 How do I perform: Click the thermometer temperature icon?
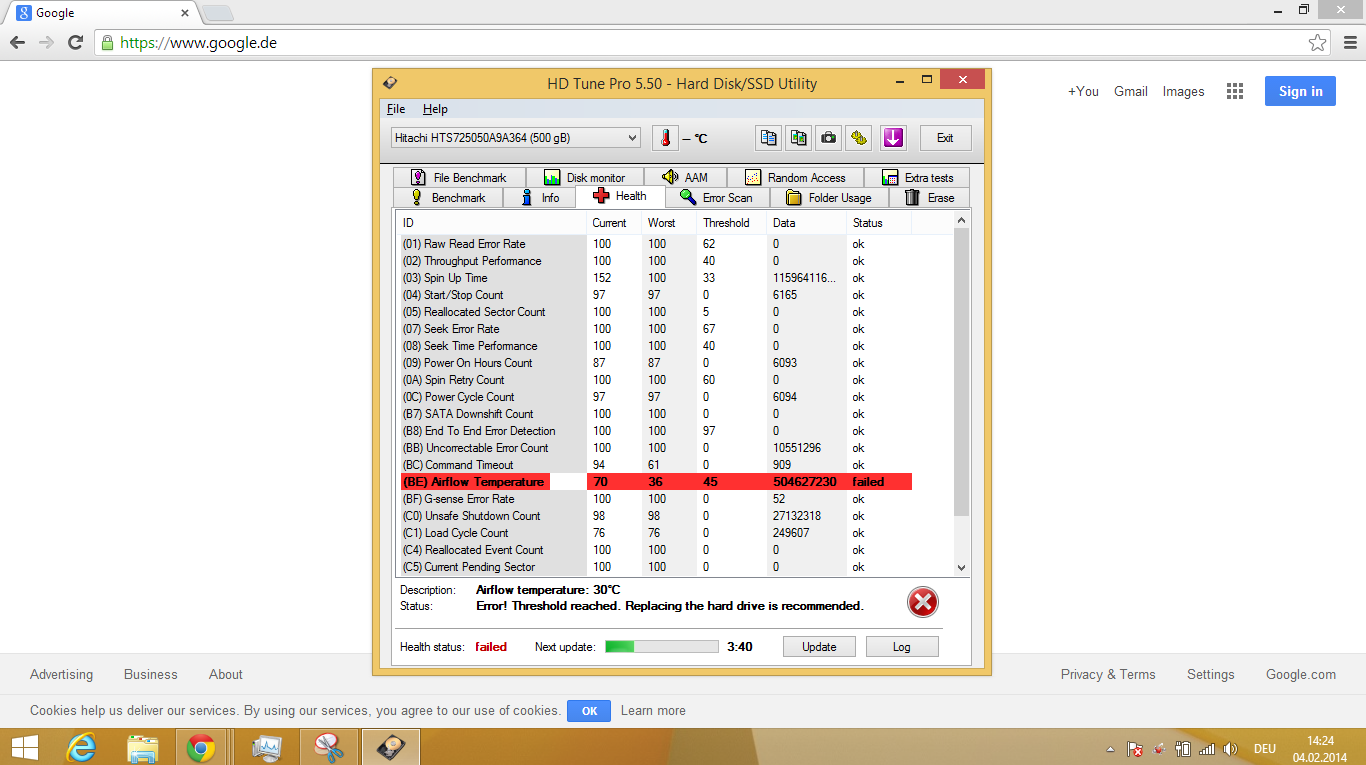coord(665,138)
